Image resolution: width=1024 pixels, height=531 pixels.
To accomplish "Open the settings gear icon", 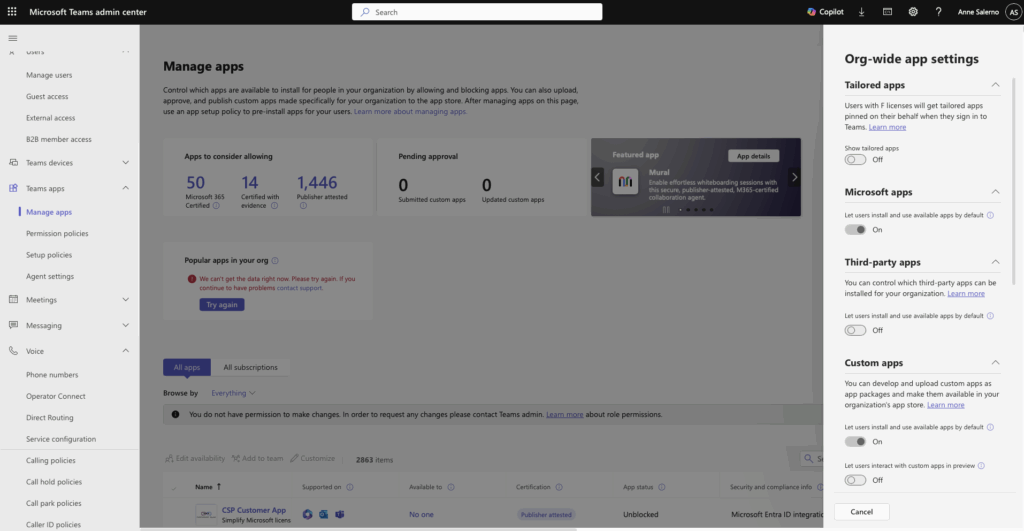I will coord(913,12).
